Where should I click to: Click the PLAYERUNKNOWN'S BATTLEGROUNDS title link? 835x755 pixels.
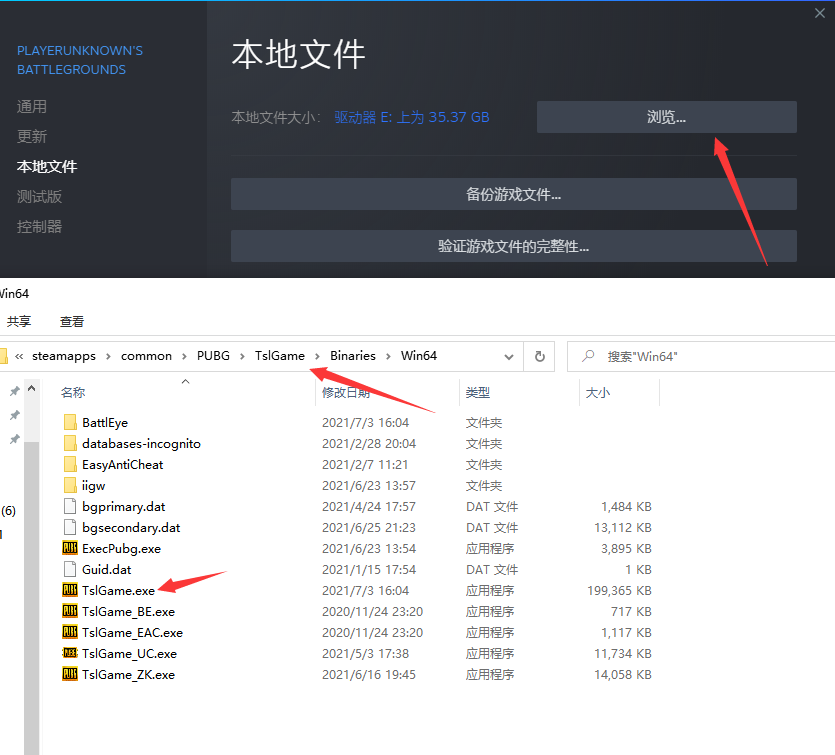click(x=80, y=60)
